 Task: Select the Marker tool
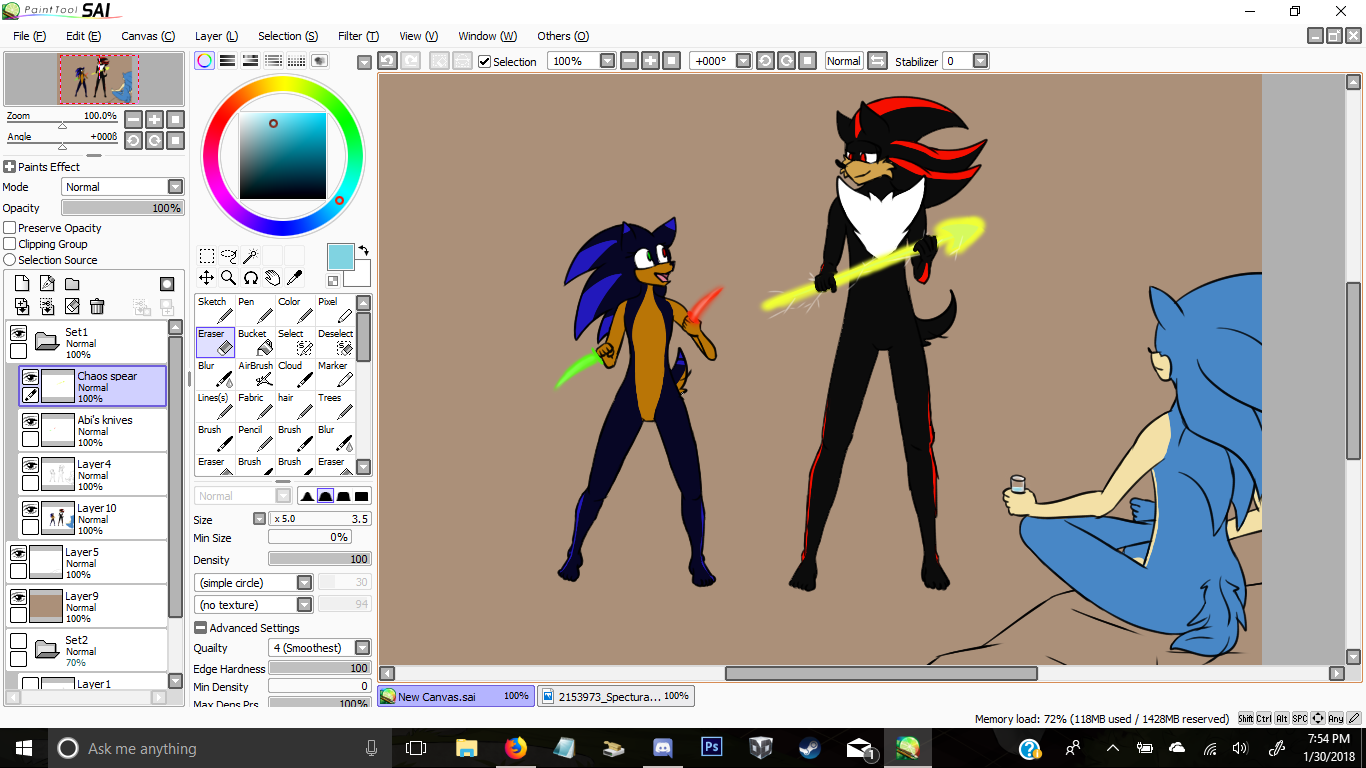[x=335, y=374]
